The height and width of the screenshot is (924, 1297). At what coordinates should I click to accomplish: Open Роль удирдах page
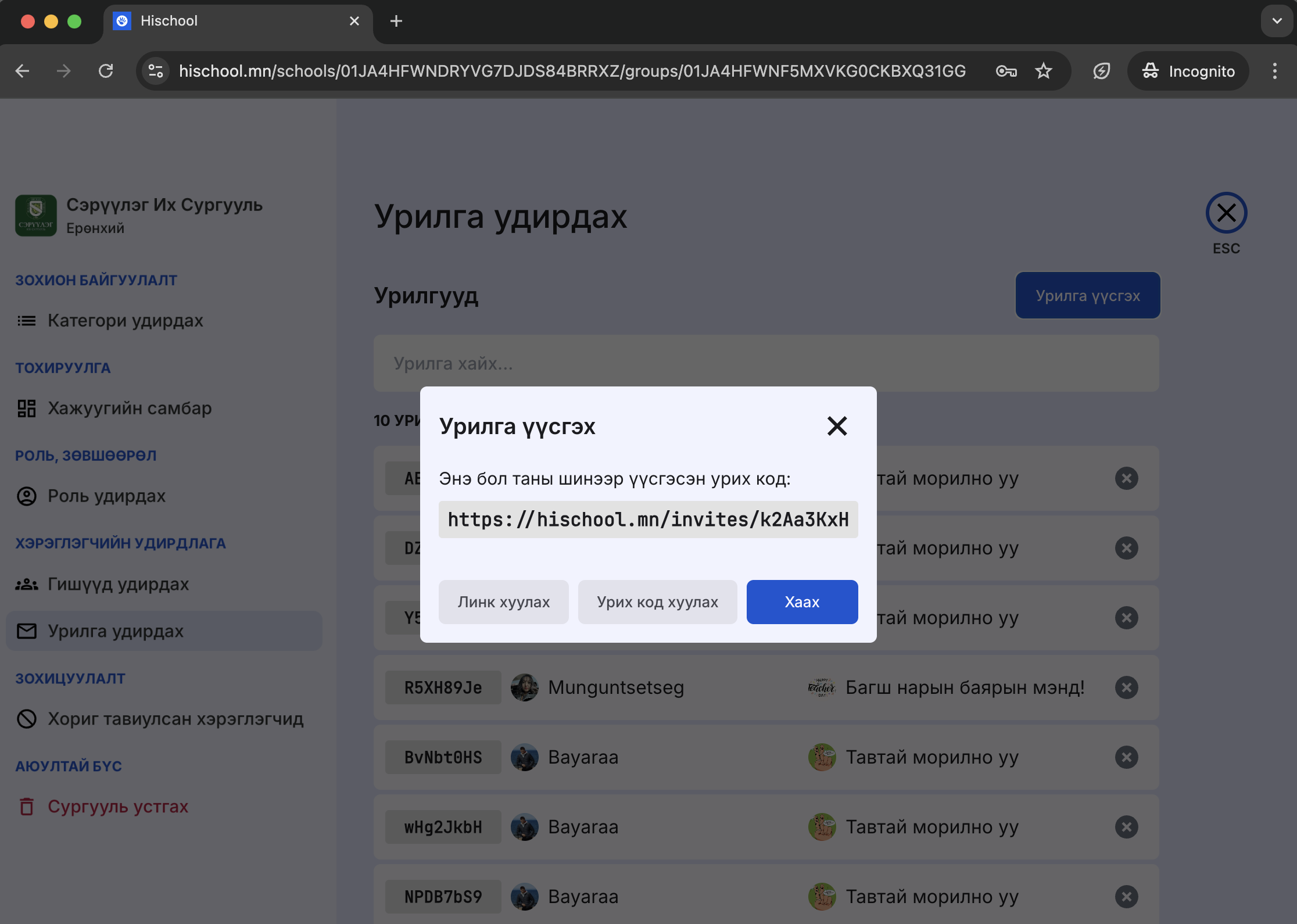tap(106, 496)
